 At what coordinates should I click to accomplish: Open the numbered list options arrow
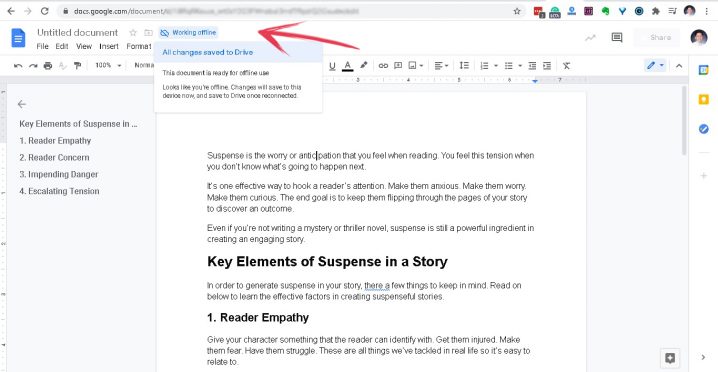496,66
